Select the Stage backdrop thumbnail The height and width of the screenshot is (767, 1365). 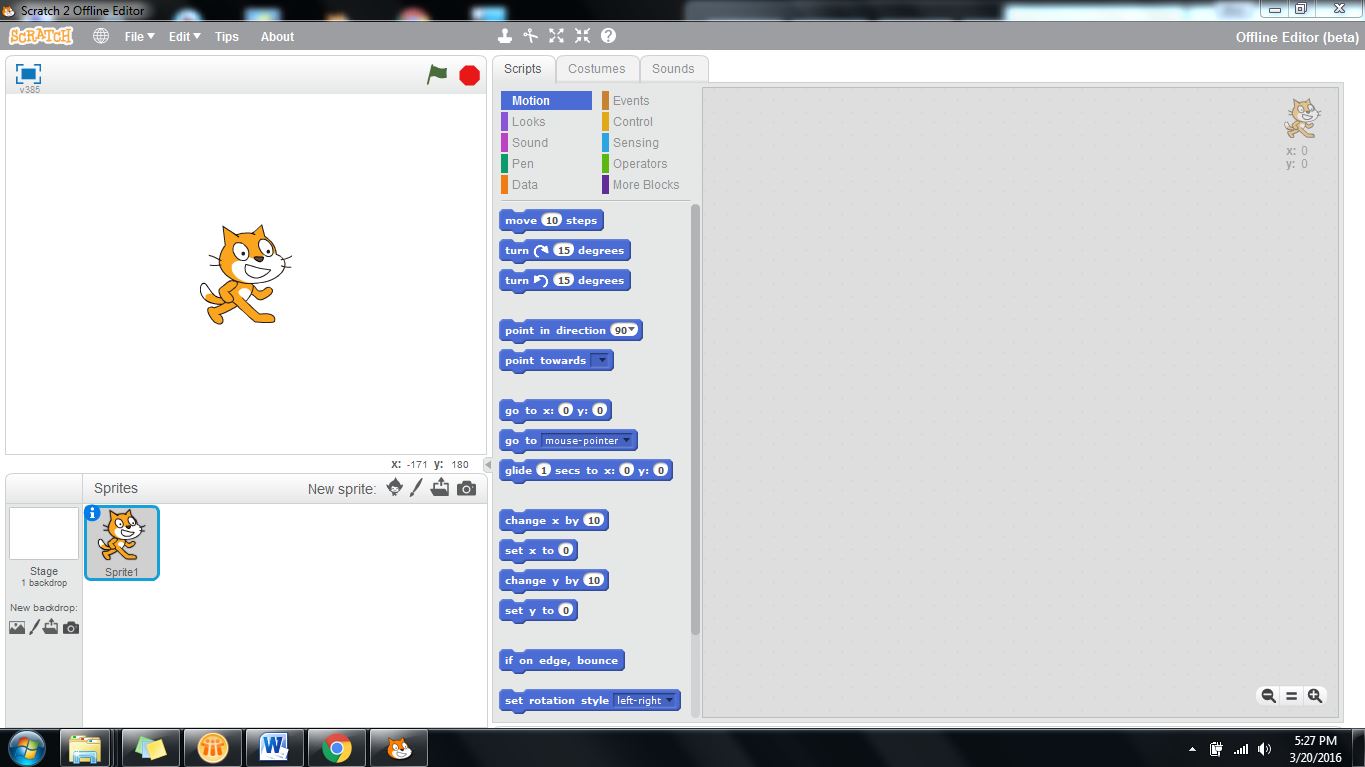(x=44, y=533)
